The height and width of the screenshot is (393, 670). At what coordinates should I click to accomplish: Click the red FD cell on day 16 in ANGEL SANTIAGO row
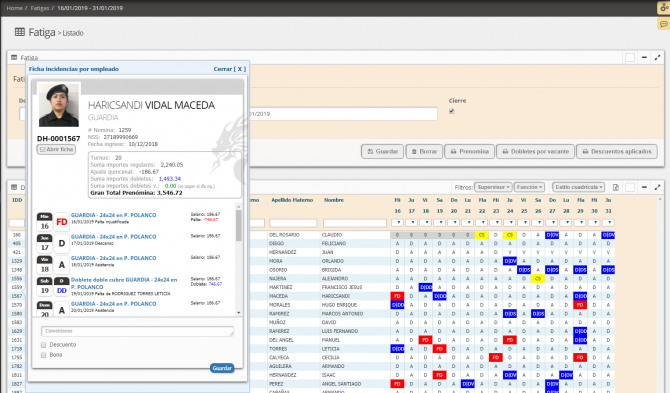pos(397,384)
